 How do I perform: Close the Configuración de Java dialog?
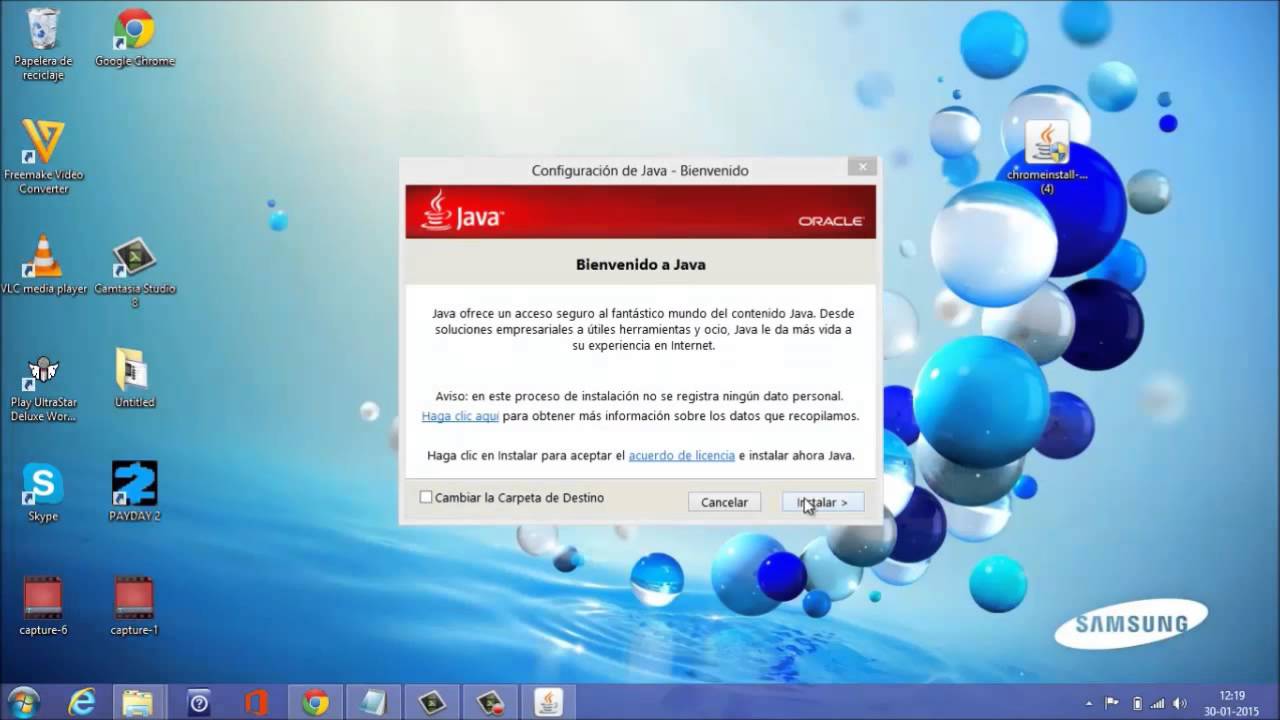[x=862, y=166]
